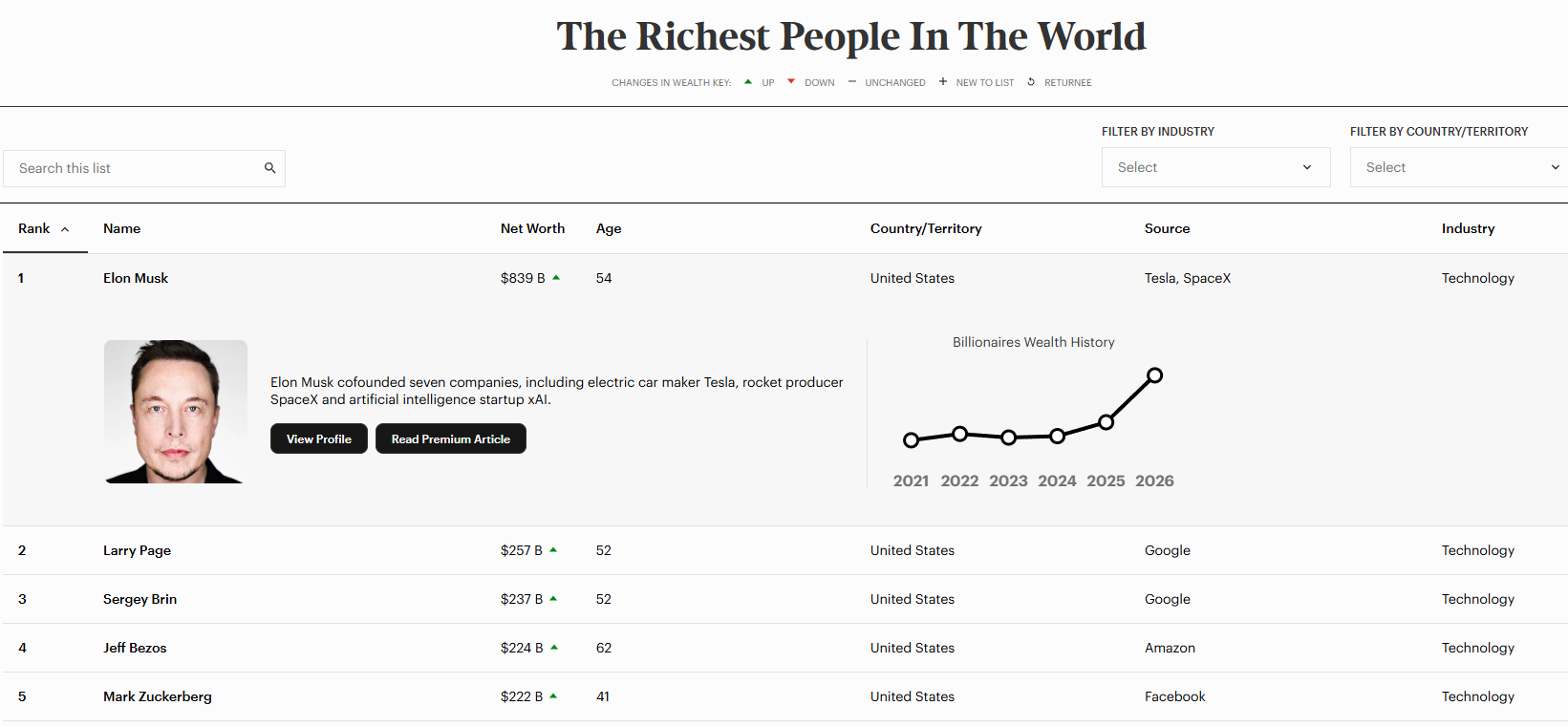
Task: Click the search magnifier icon
Action: click(270, 168)
